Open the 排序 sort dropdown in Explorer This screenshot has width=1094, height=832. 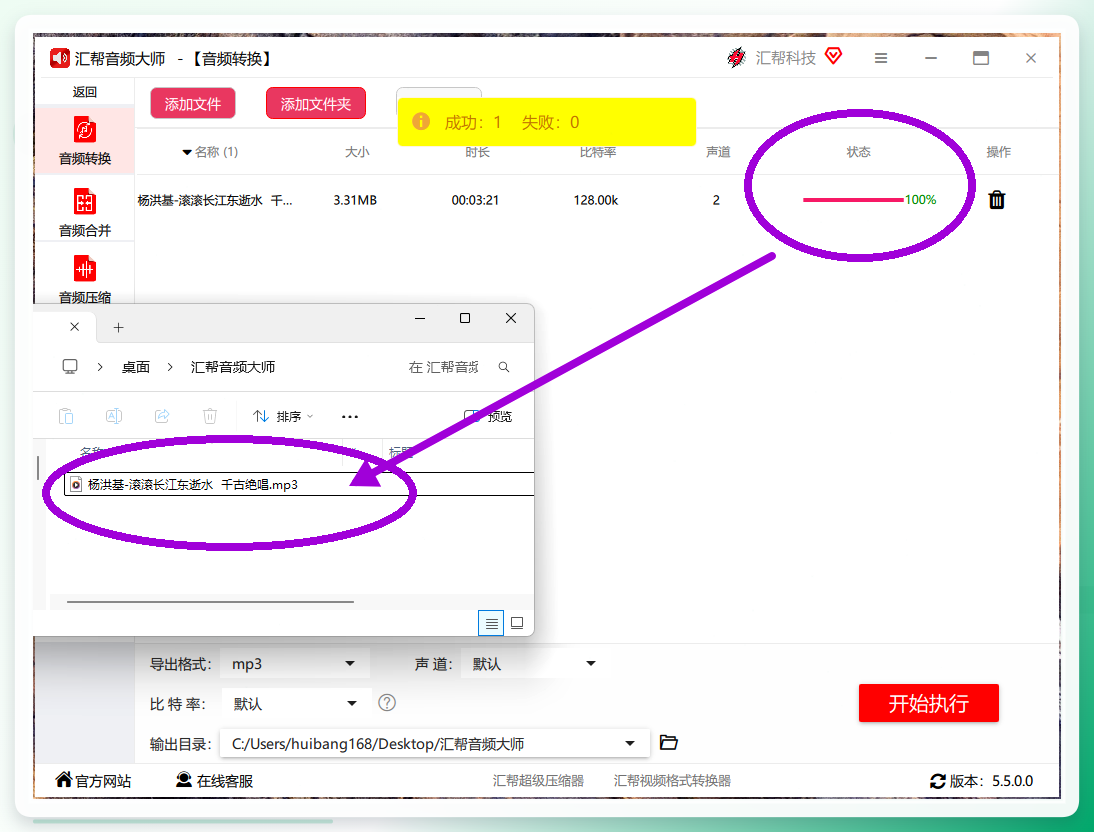[x=283, y=417]
